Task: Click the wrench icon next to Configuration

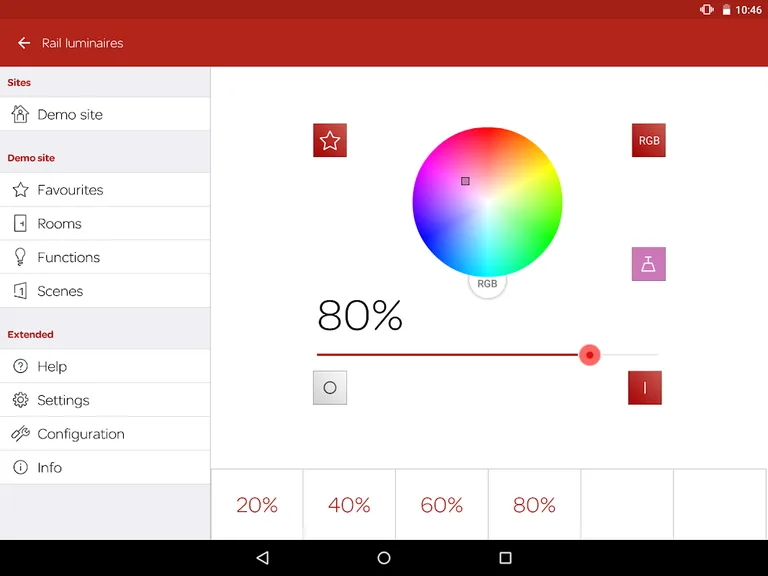Action: 20,434
